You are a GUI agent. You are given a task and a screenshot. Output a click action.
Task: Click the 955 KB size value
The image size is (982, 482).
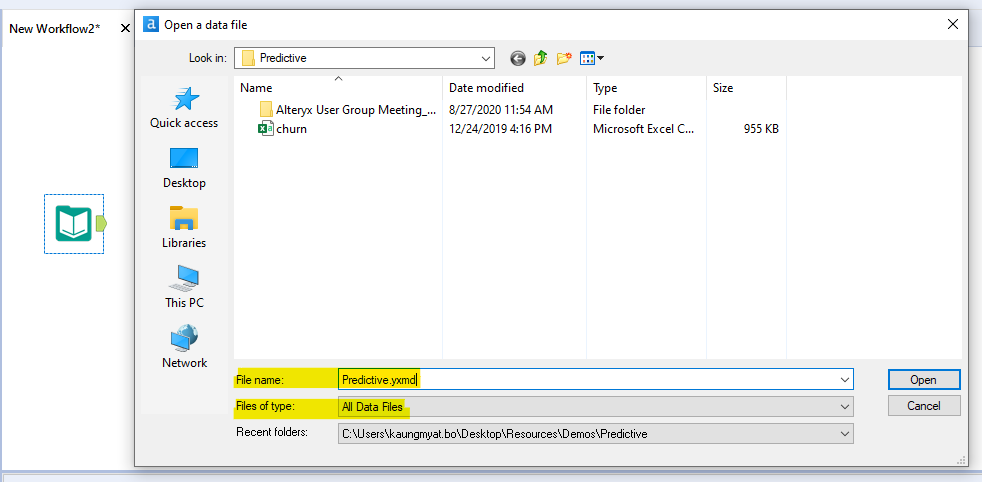(762, 130)
